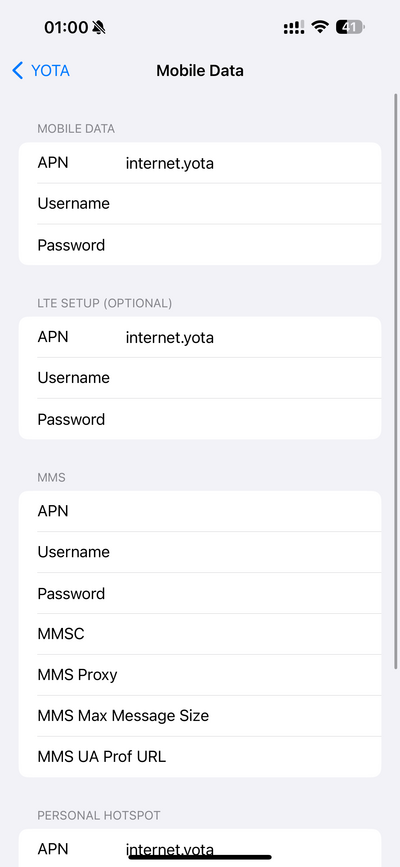400x867 pixels.
Task: Edit the LTE Setup APN field
Action: click(200, 337)
